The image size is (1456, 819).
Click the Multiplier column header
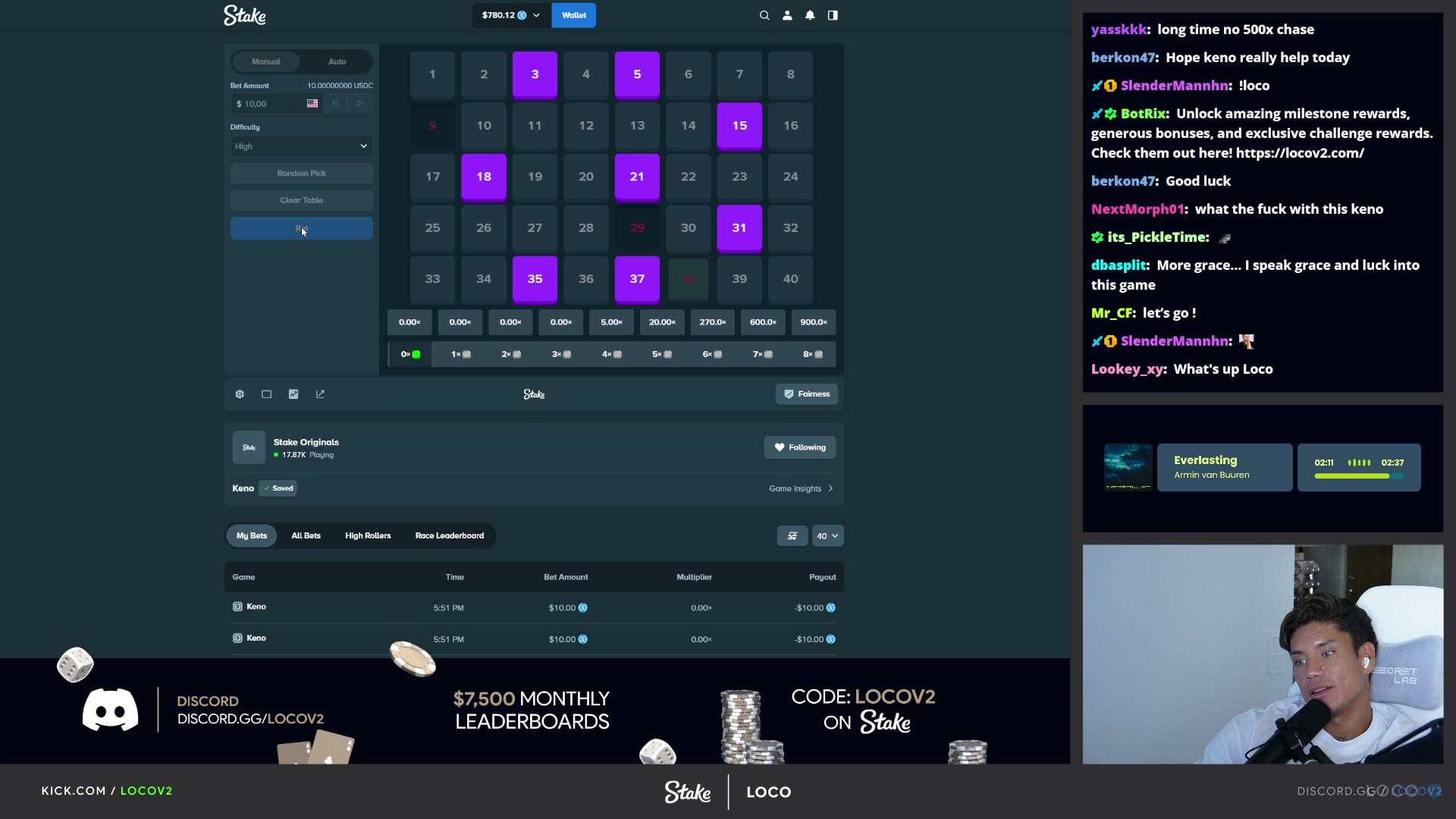click(694, 578)
